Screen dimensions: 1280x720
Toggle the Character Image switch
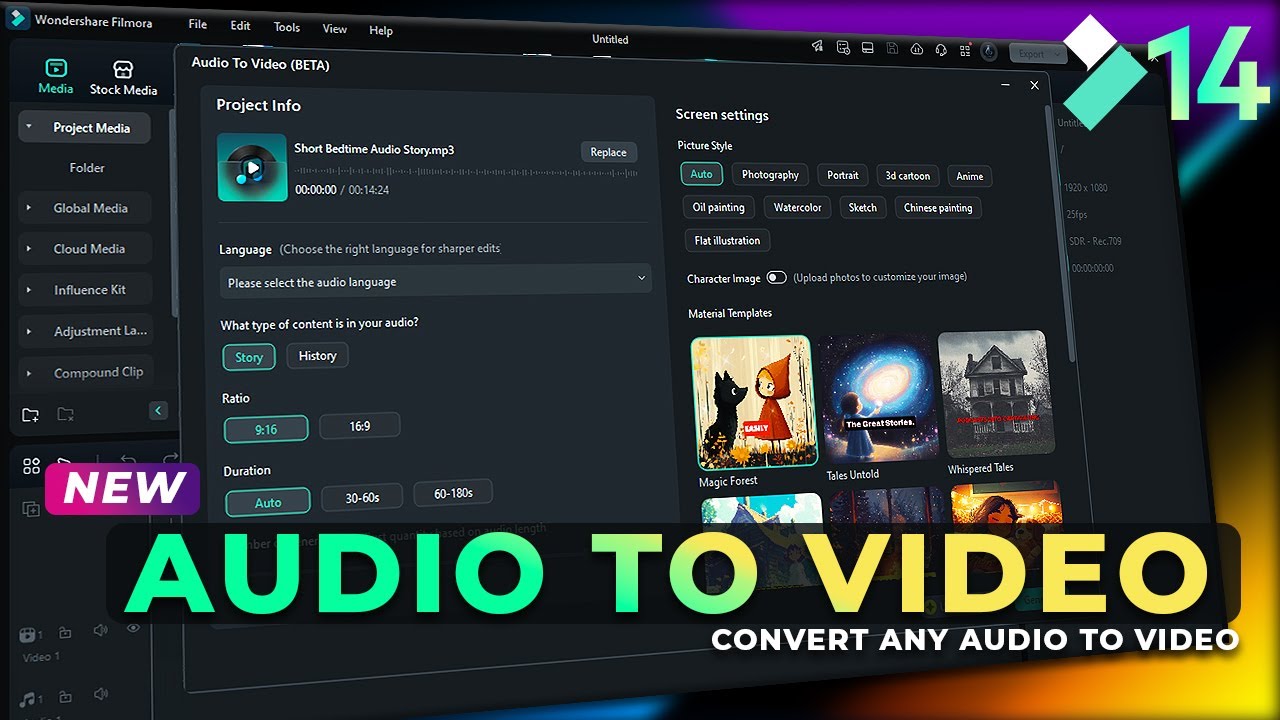point(777,278)
